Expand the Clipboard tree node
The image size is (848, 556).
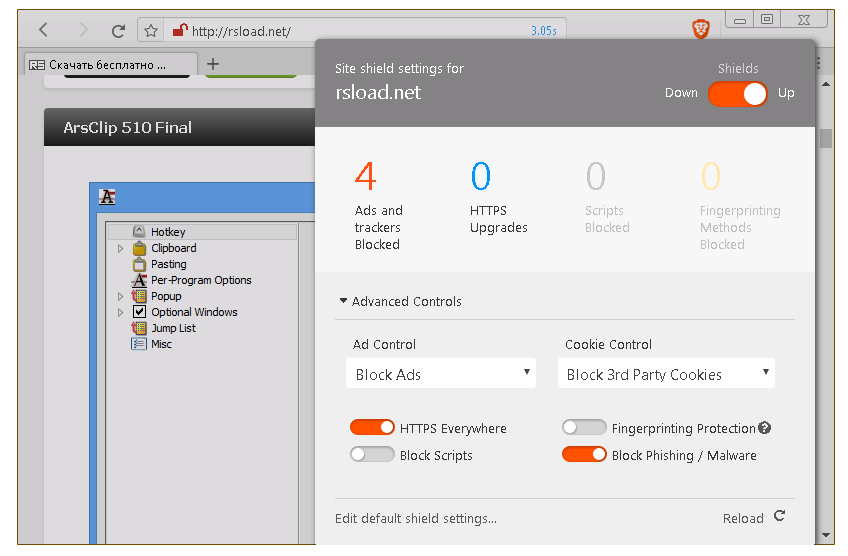tap(121, 248)
